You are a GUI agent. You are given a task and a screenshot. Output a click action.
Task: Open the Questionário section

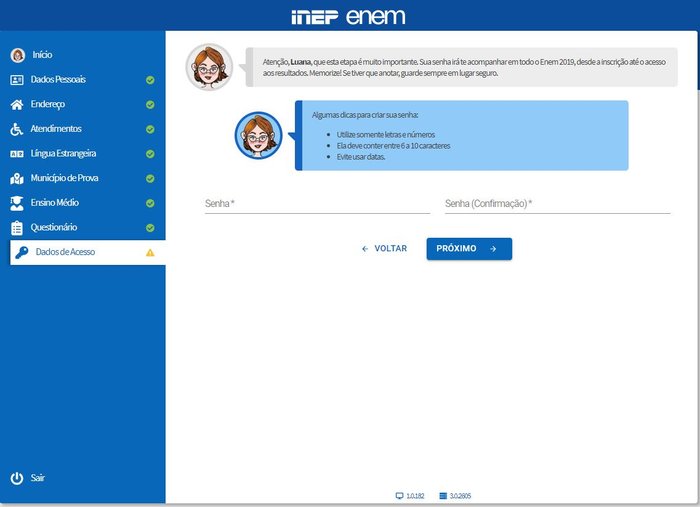click(x=54, y=227)
